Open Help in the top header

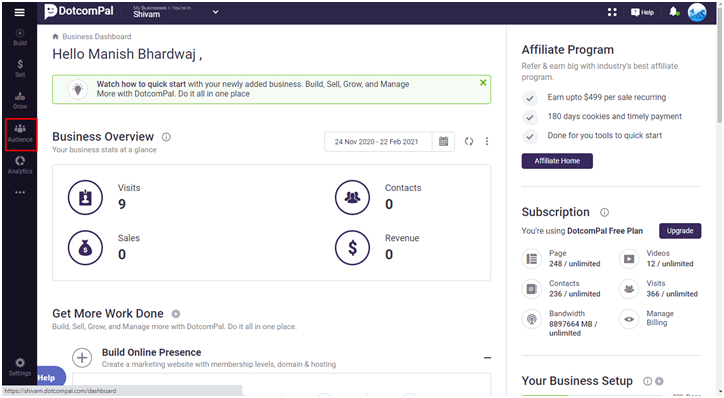[x=642, y=12]
